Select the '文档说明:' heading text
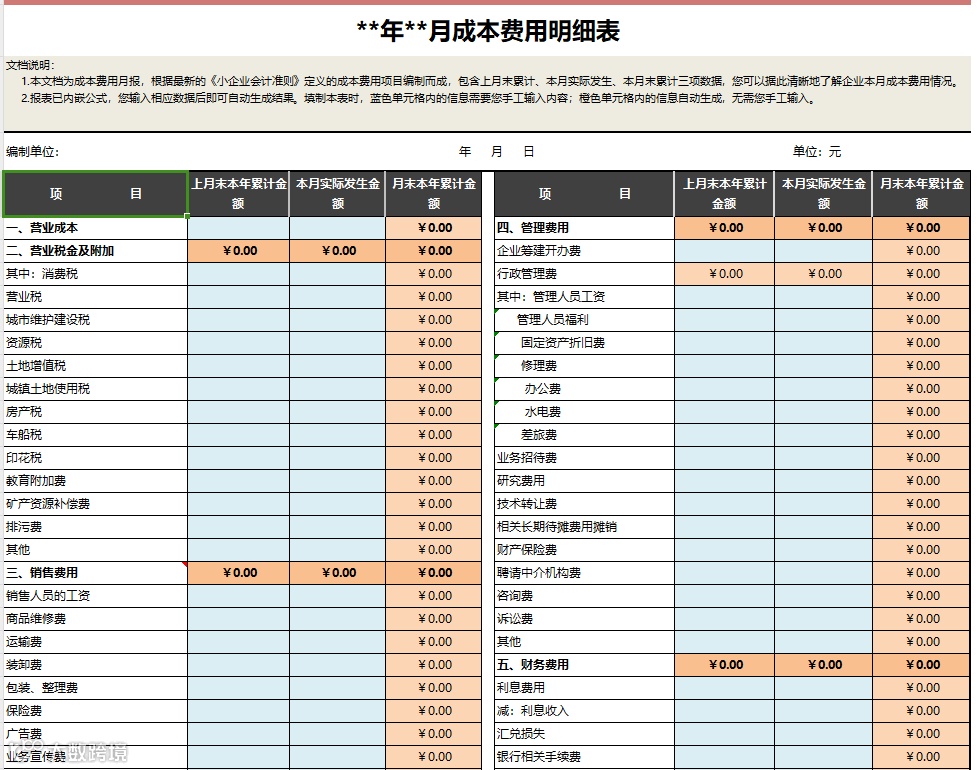Image resolution: width=979 pixels, height=770 pixels. [31, 65]
